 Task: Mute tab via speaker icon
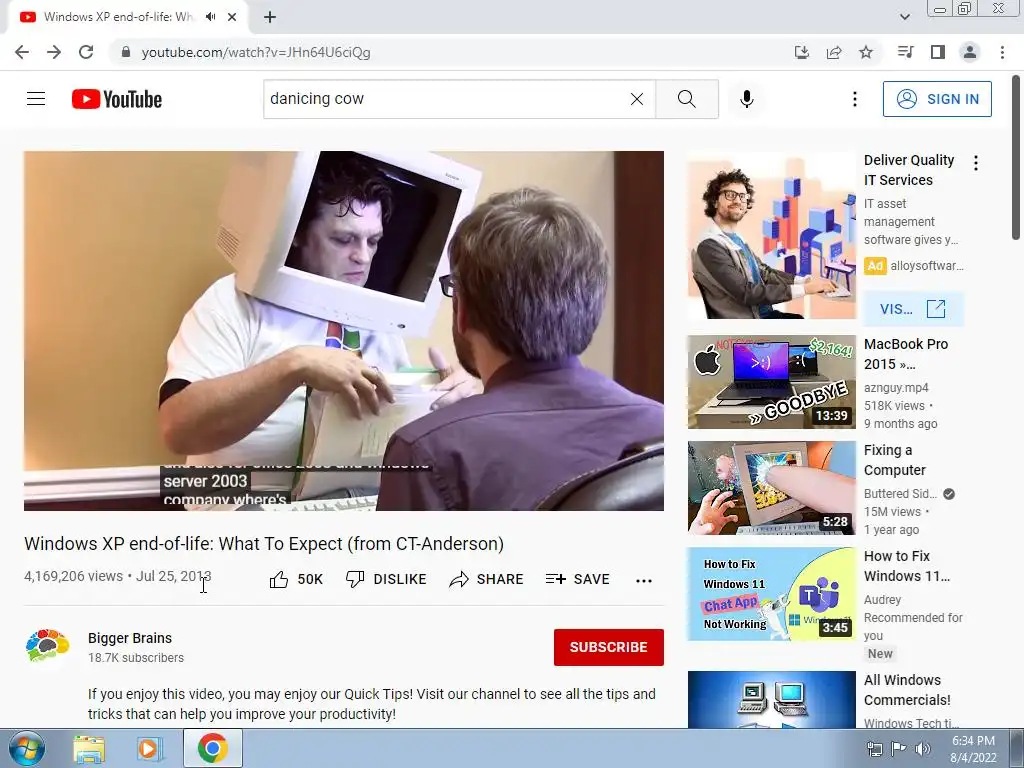tap(210, 17)
